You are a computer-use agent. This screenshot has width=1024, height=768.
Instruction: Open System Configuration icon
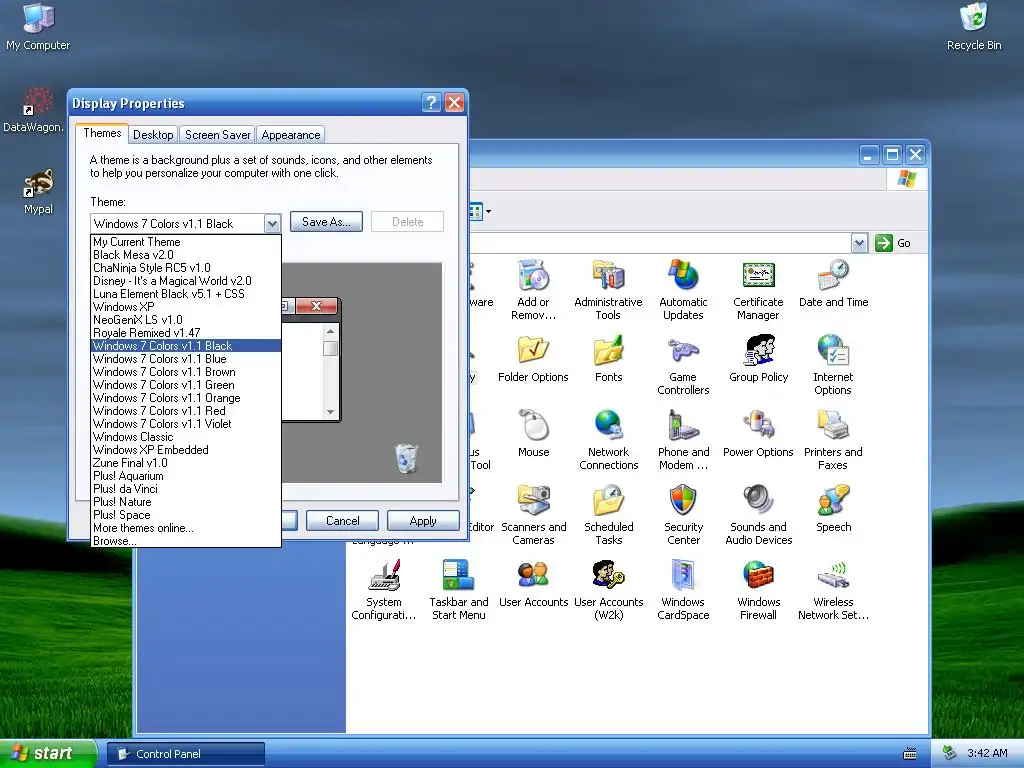383,575
